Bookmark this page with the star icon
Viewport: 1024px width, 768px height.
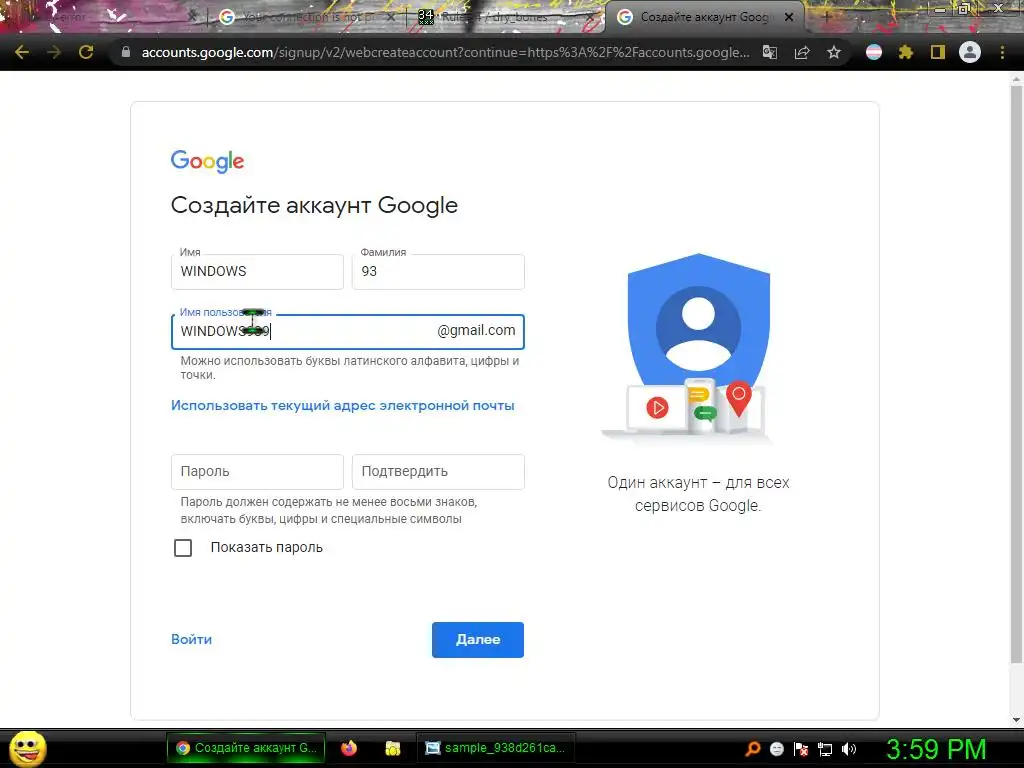click(x=834, y=52)
